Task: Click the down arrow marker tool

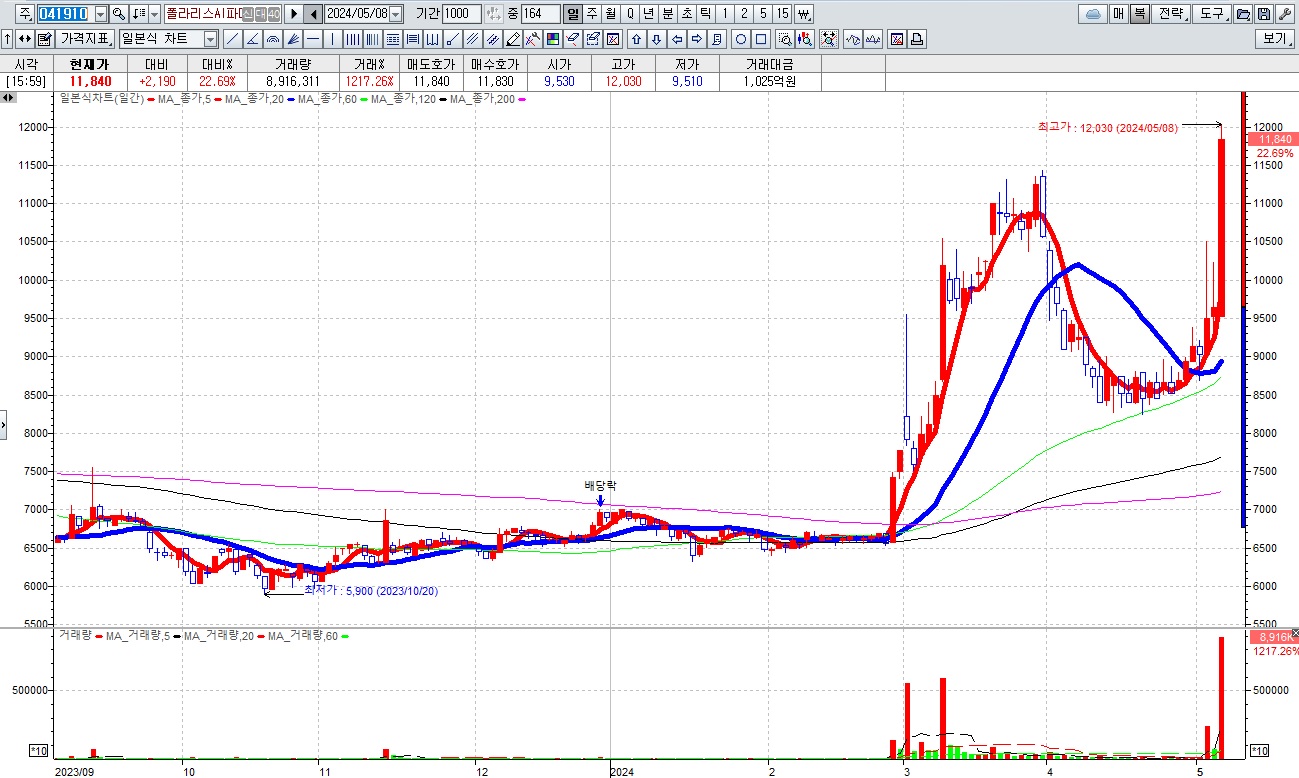Action: tap(657, 39)
